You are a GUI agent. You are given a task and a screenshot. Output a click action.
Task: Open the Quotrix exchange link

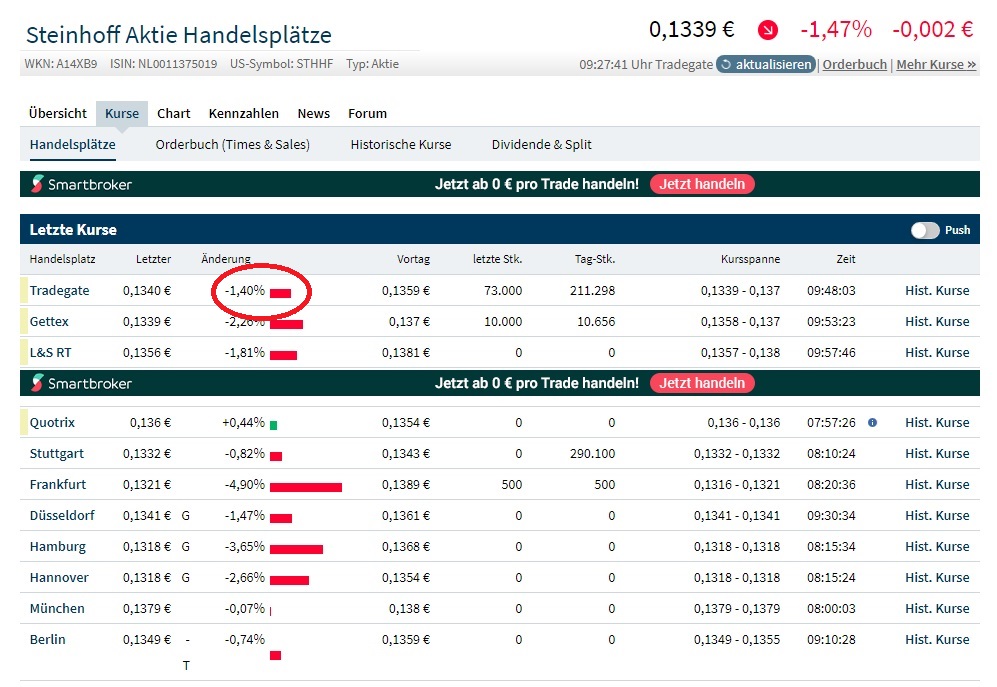[52, 422]
